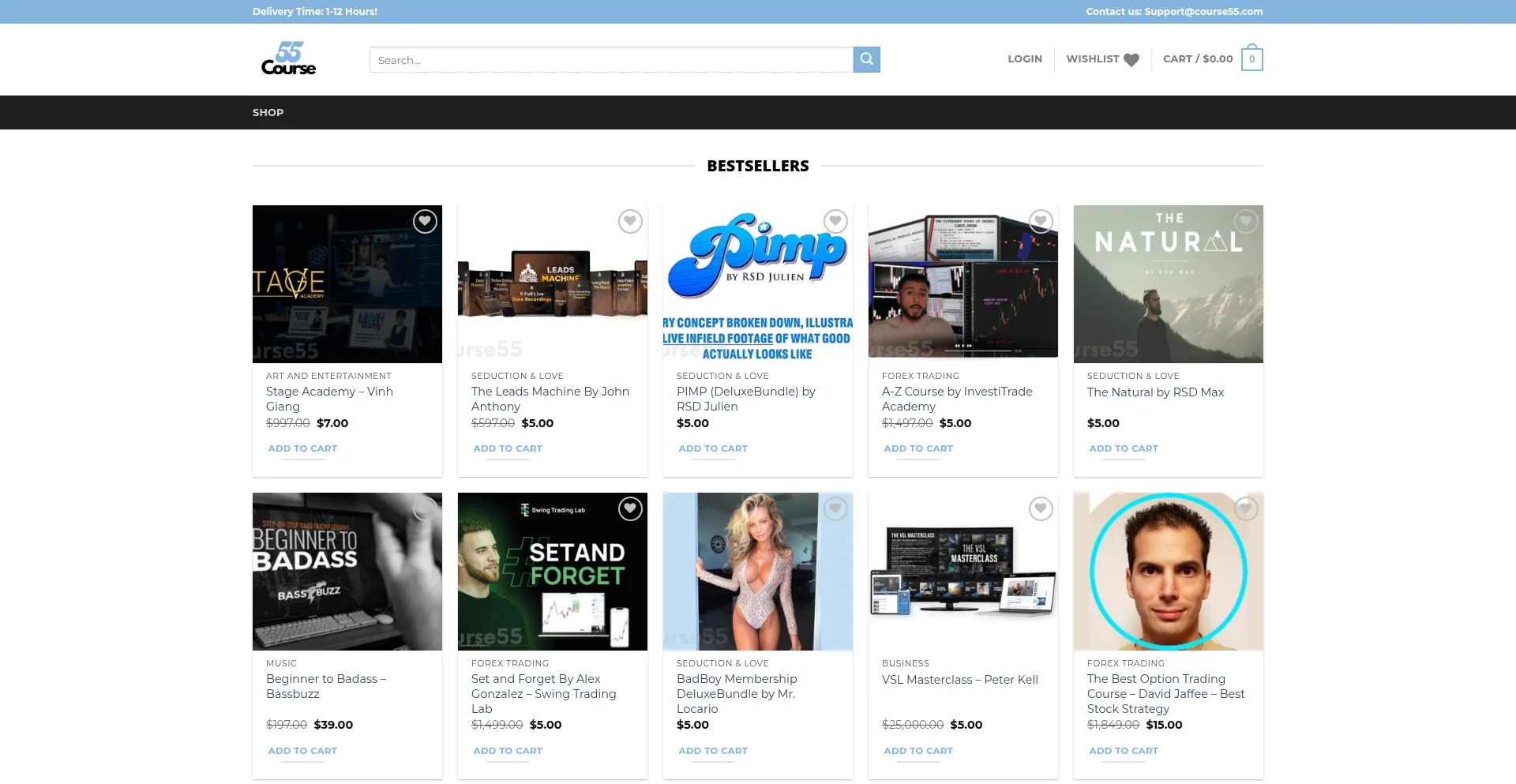
Task: Add BadBoy Membership DeluxeBundle to cart
Action: [x=713, y=751]
